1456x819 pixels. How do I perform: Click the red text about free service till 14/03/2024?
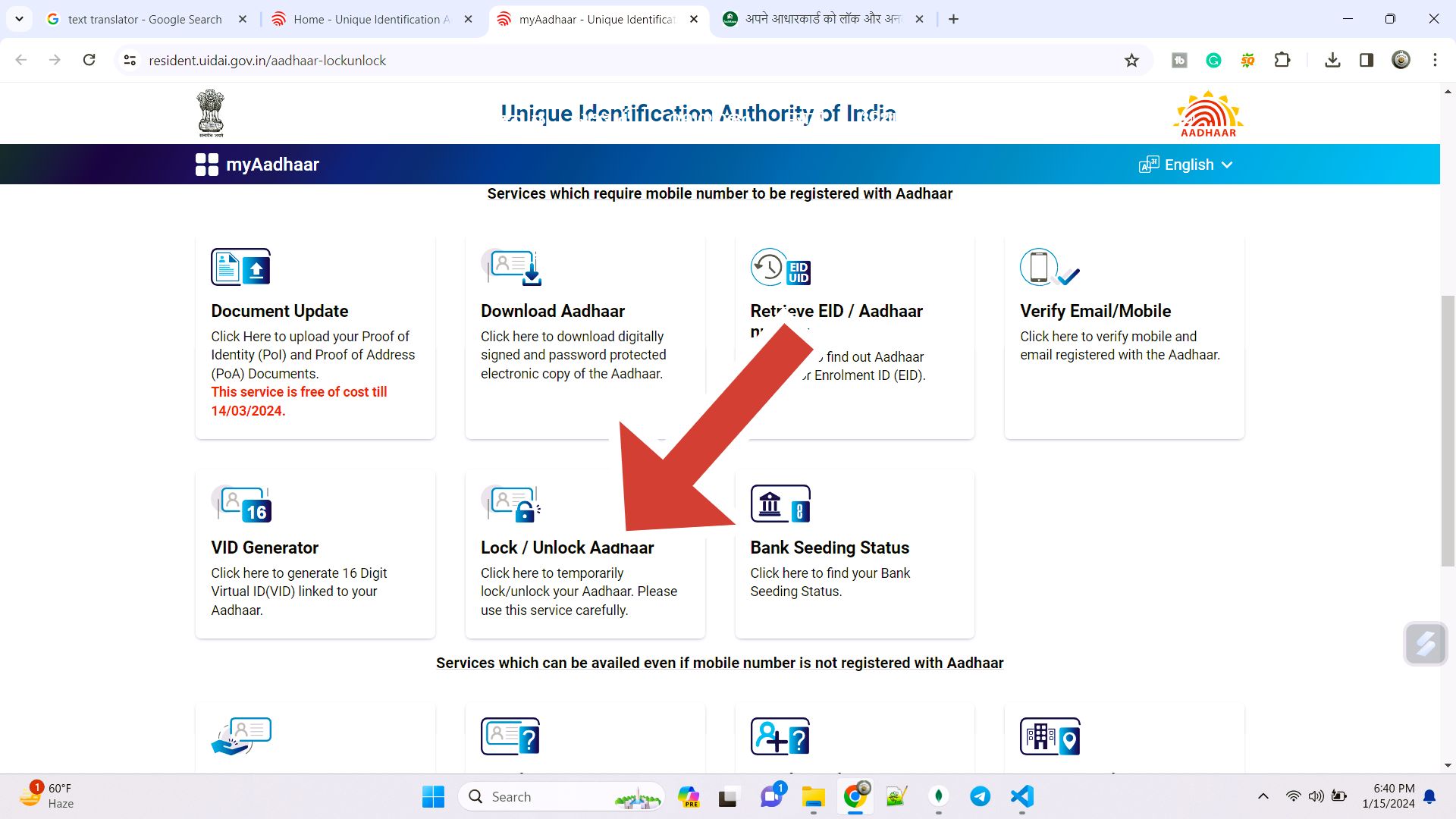point(299,401)
